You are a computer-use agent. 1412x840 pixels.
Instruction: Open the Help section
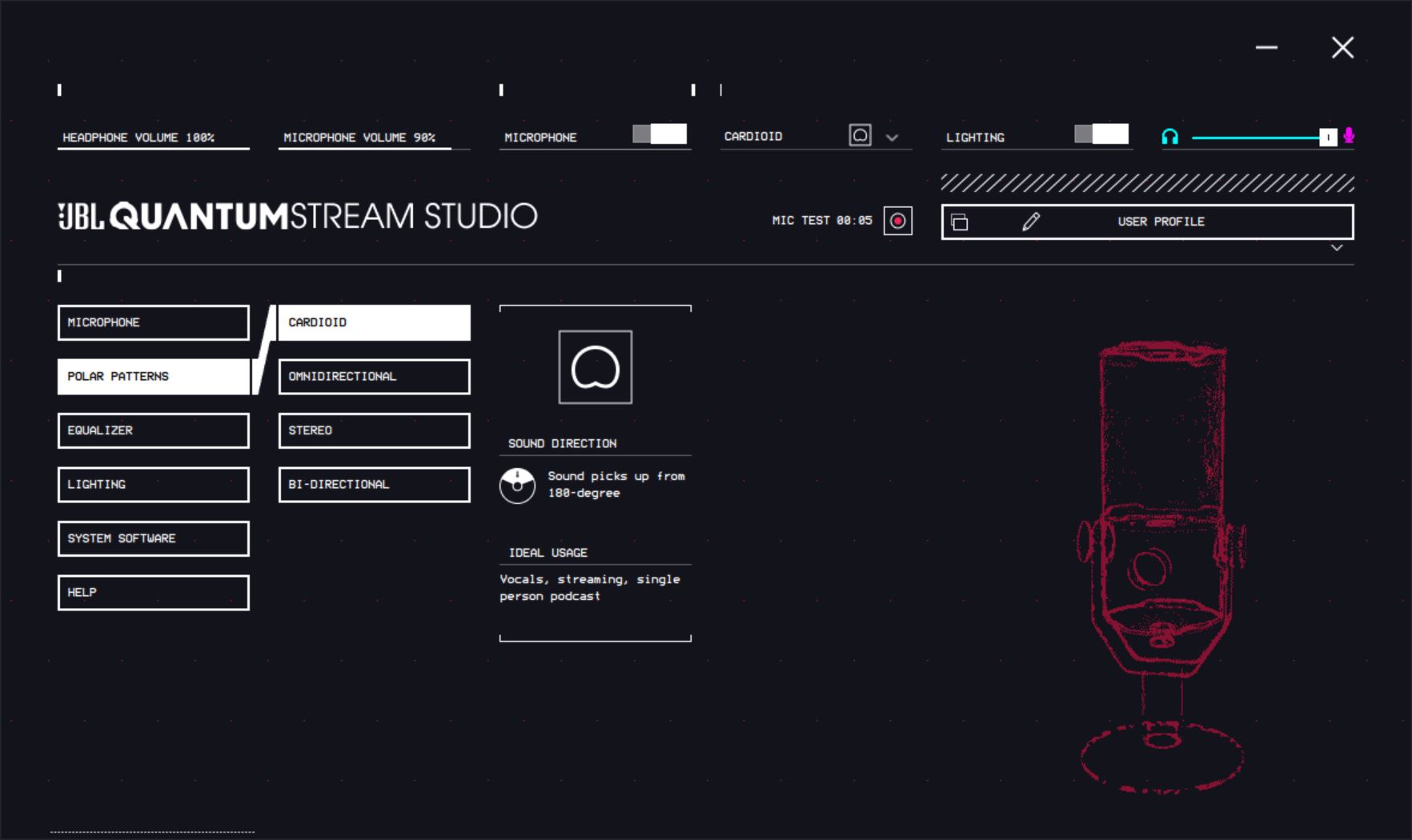click(x=154, y=593)
